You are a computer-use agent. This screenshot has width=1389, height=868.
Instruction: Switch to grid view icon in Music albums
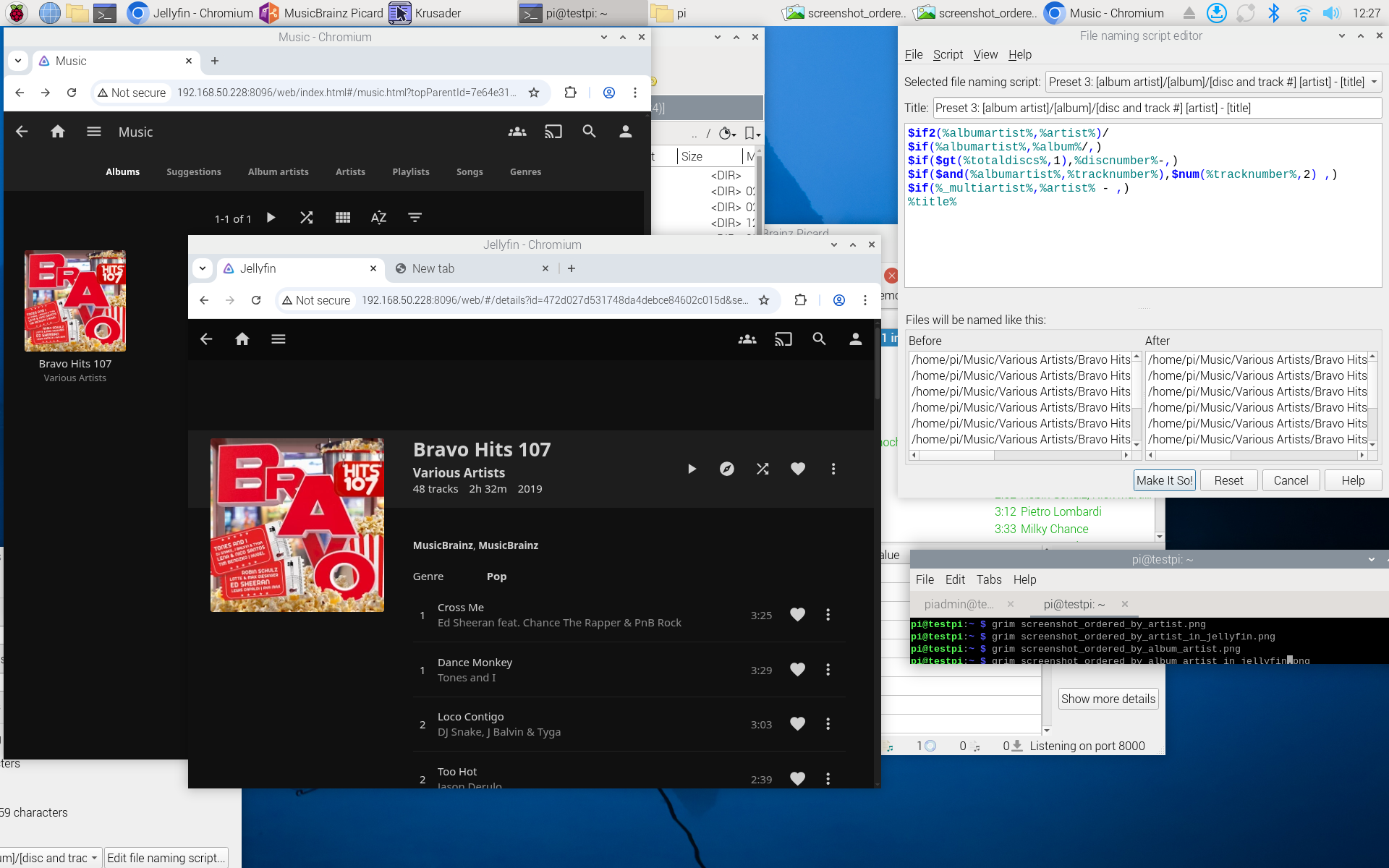[343, 218]
